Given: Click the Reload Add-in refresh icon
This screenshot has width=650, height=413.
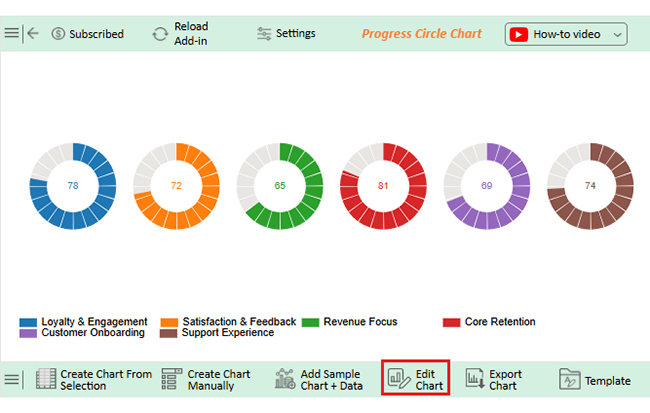Looking at the screenshot, I should coord(160,33).
